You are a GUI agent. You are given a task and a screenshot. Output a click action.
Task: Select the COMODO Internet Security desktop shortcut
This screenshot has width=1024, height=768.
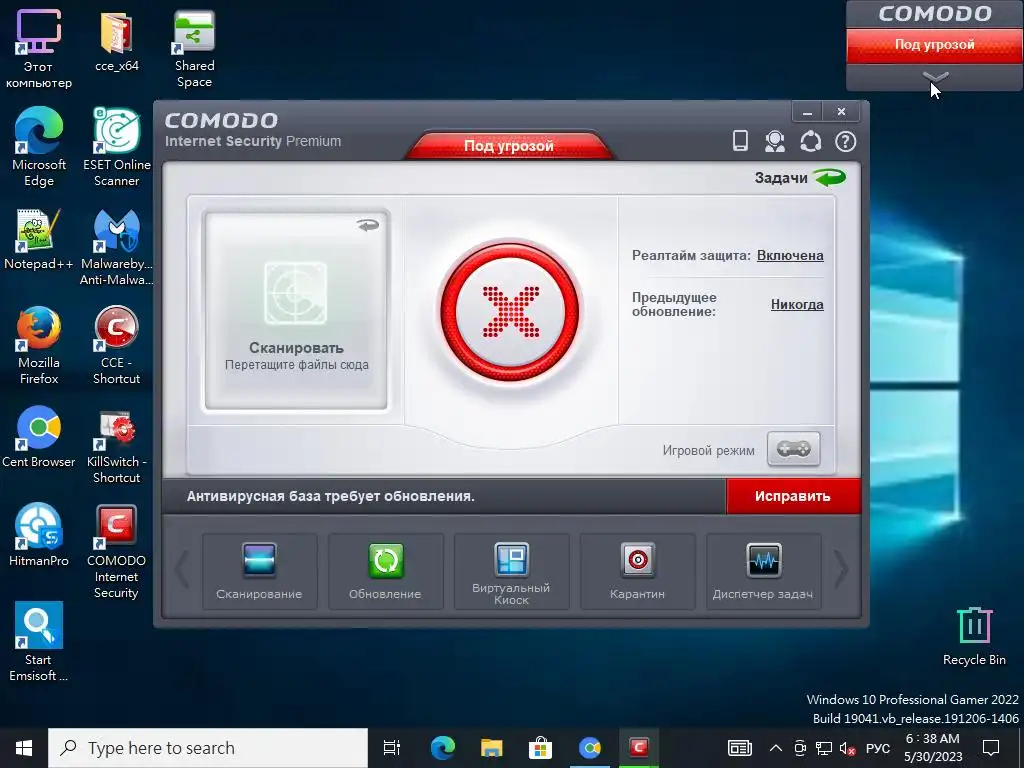coord(116,551)
